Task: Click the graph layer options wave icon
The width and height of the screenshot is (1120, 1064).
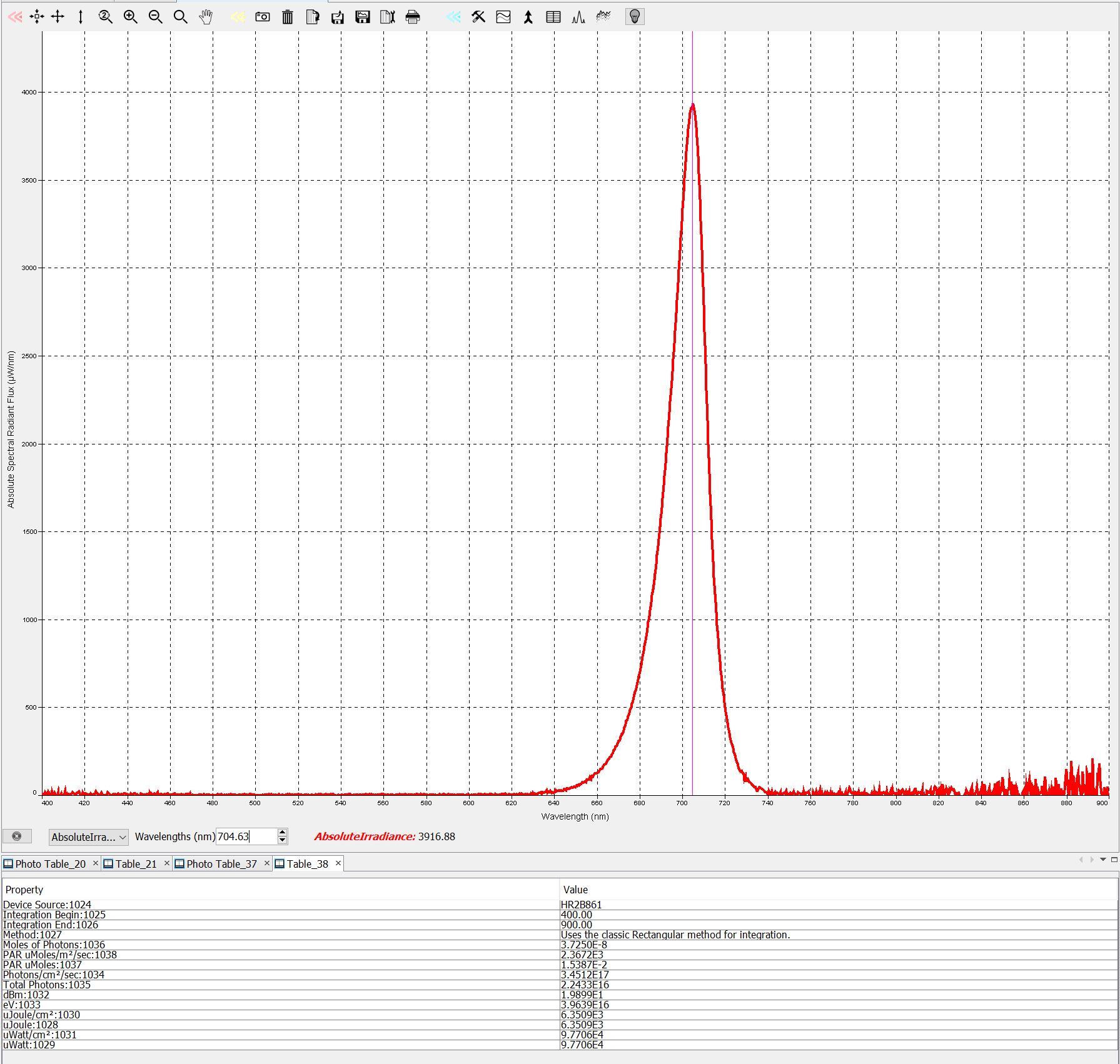Action: tap(503, 17)
